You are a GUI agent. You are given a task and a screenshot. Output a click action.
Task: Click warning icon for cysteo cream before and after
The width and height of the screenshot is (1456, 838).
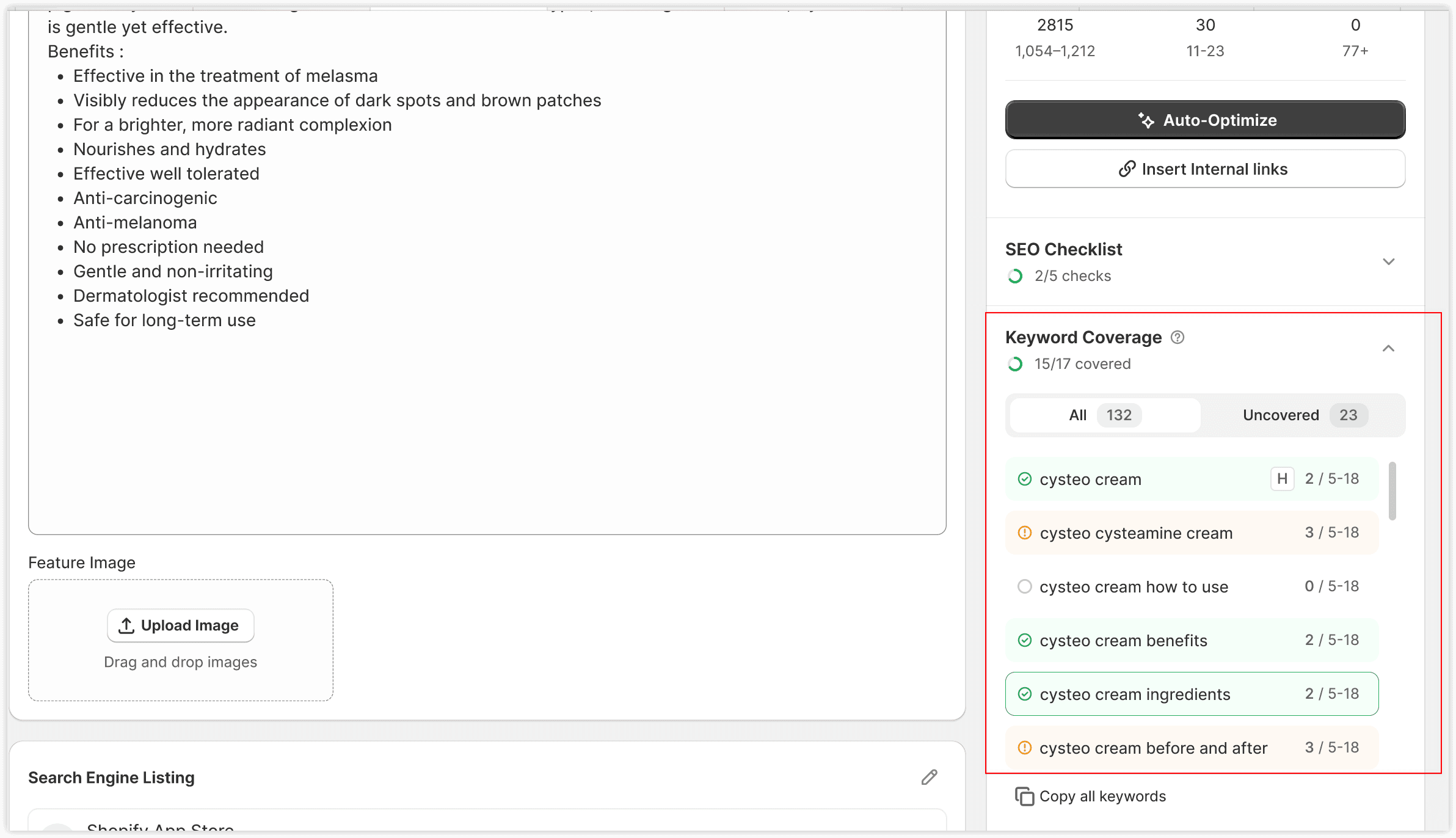pyautogui.click(x=1025, y=748)
